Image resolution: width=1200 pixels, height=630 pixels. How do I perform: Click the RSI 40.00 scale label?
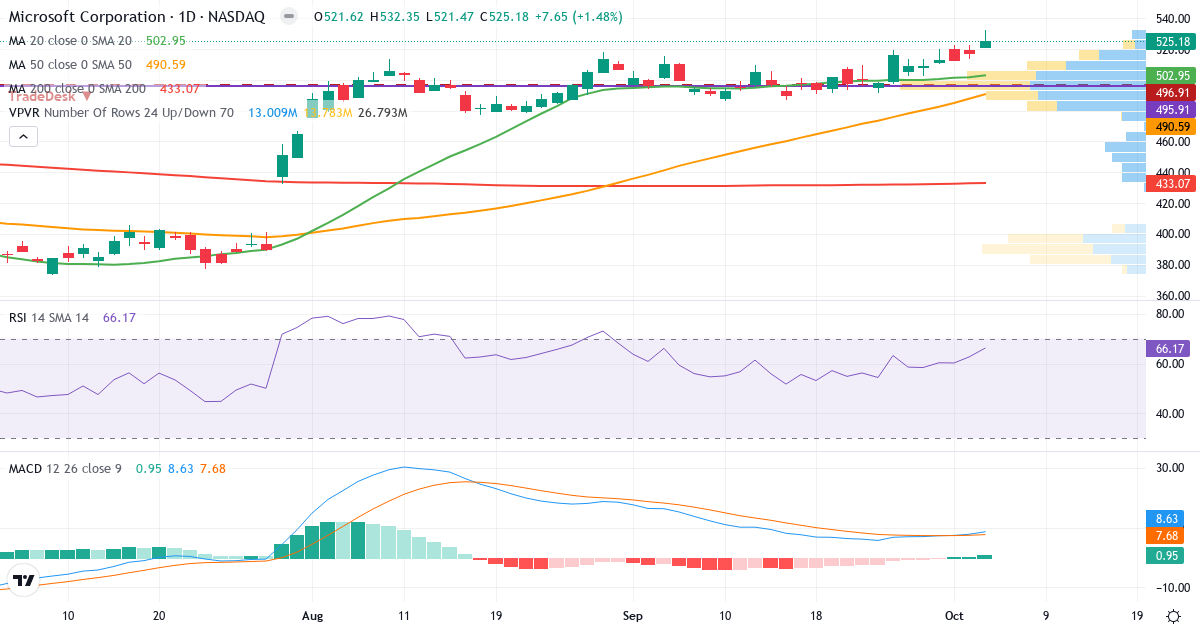coord(1171,414)
